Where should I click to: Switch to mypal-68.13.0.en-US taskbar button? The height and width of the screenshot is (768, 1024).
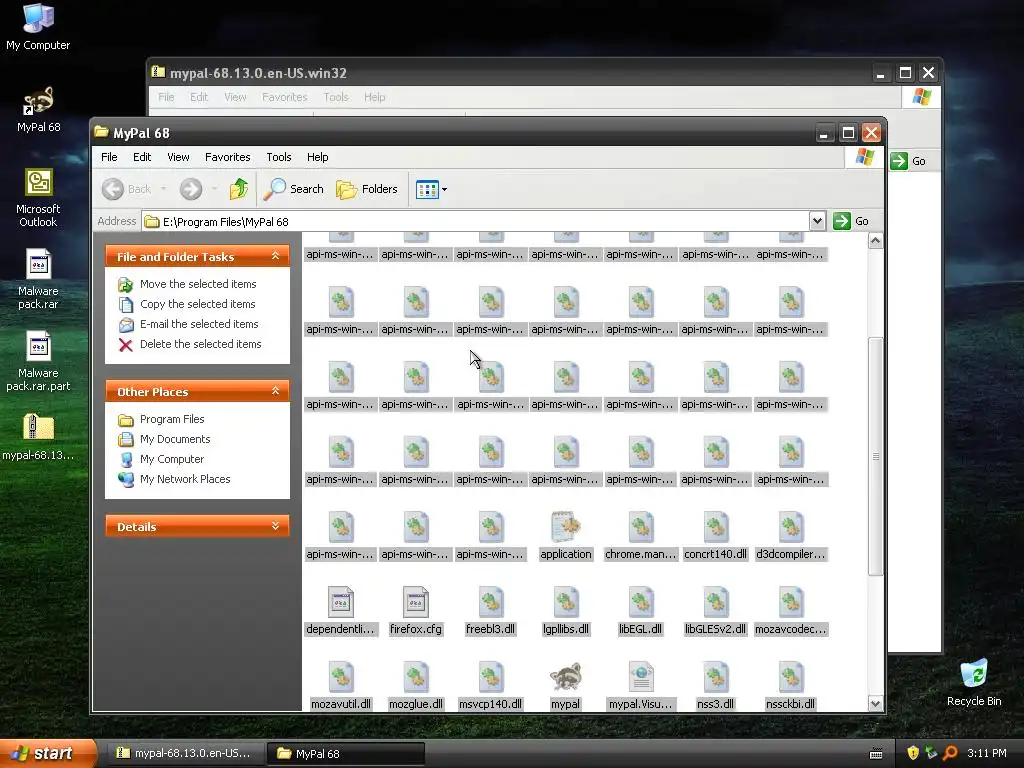pos(185,754)
